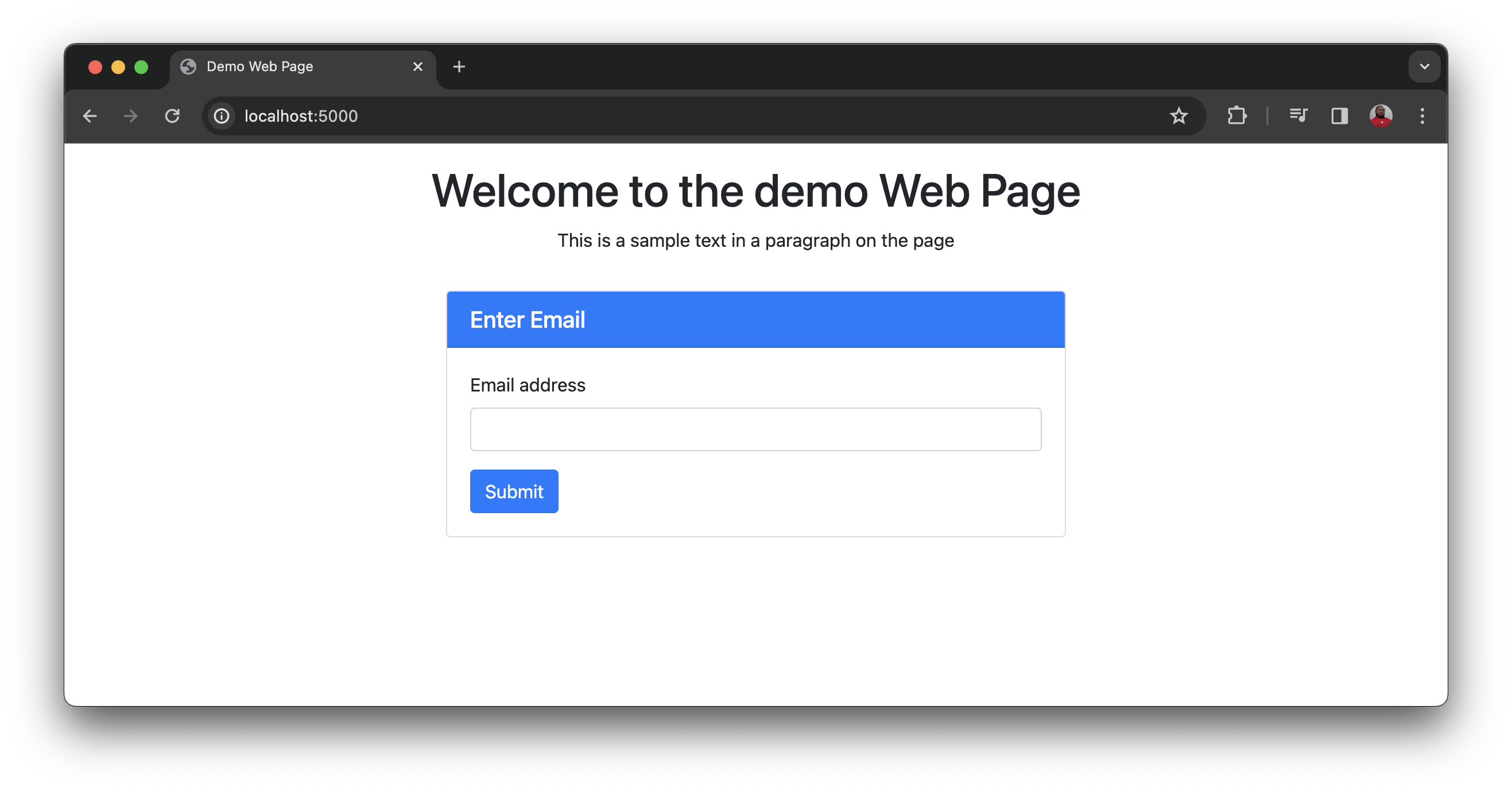1512x791 pixels.
Task: Open the Chrome three-dot menu
Action: coord(1422,116)
